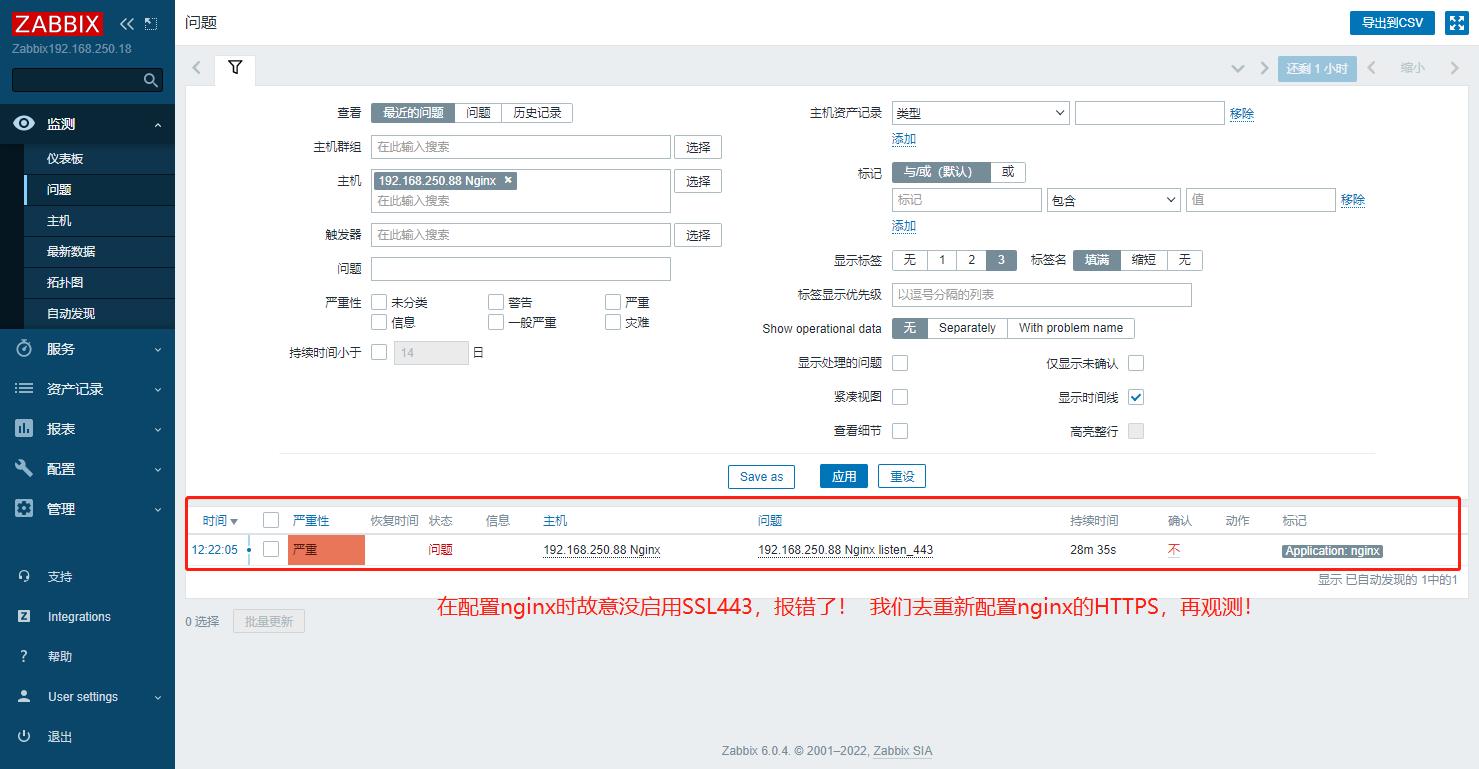
Task: Expand the 管理 menu chevron
Action: click(x=158, y=510)
